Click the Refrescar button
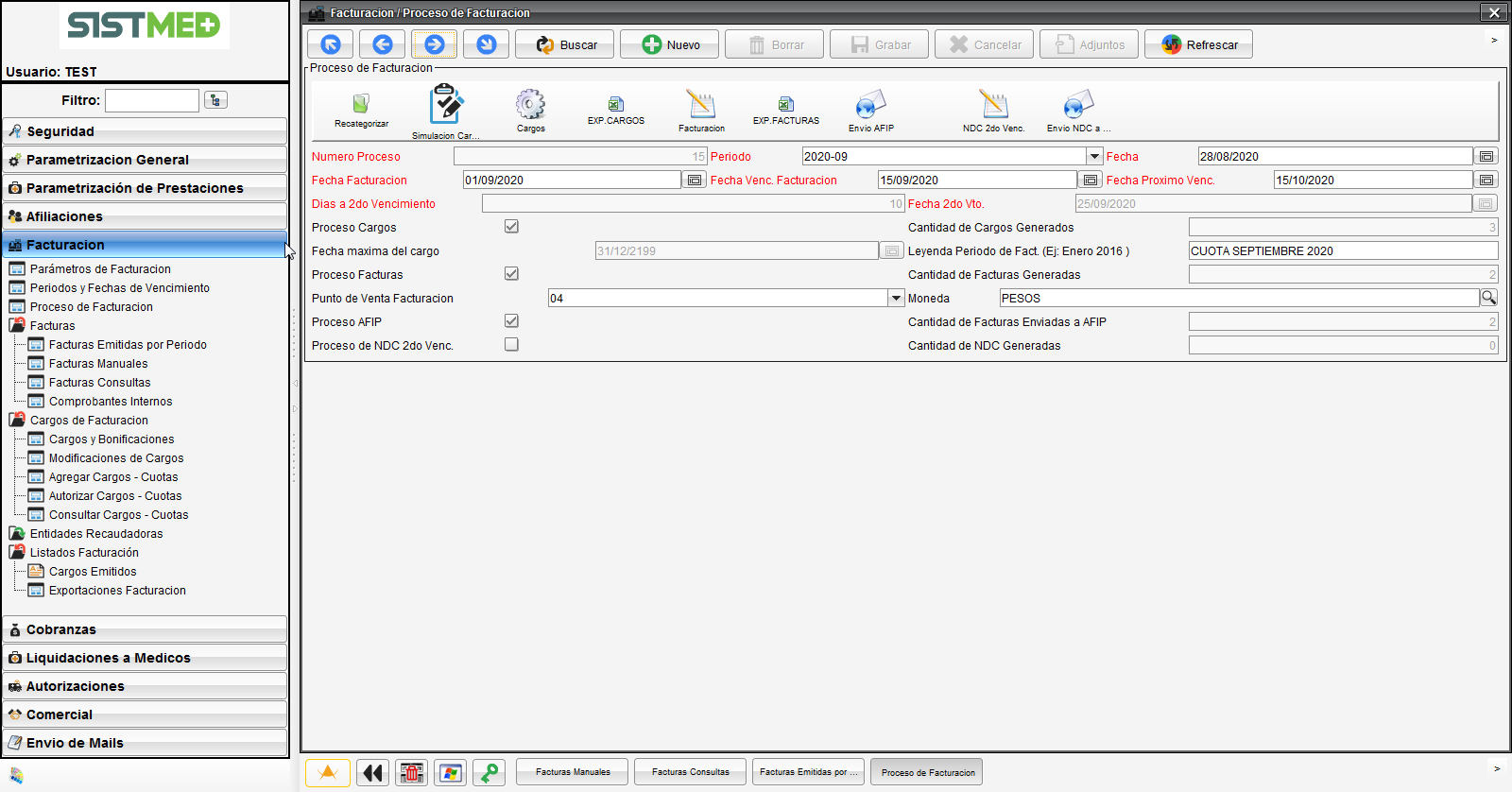Screen dimensions: 1512x792 (x=1198, y=44)
